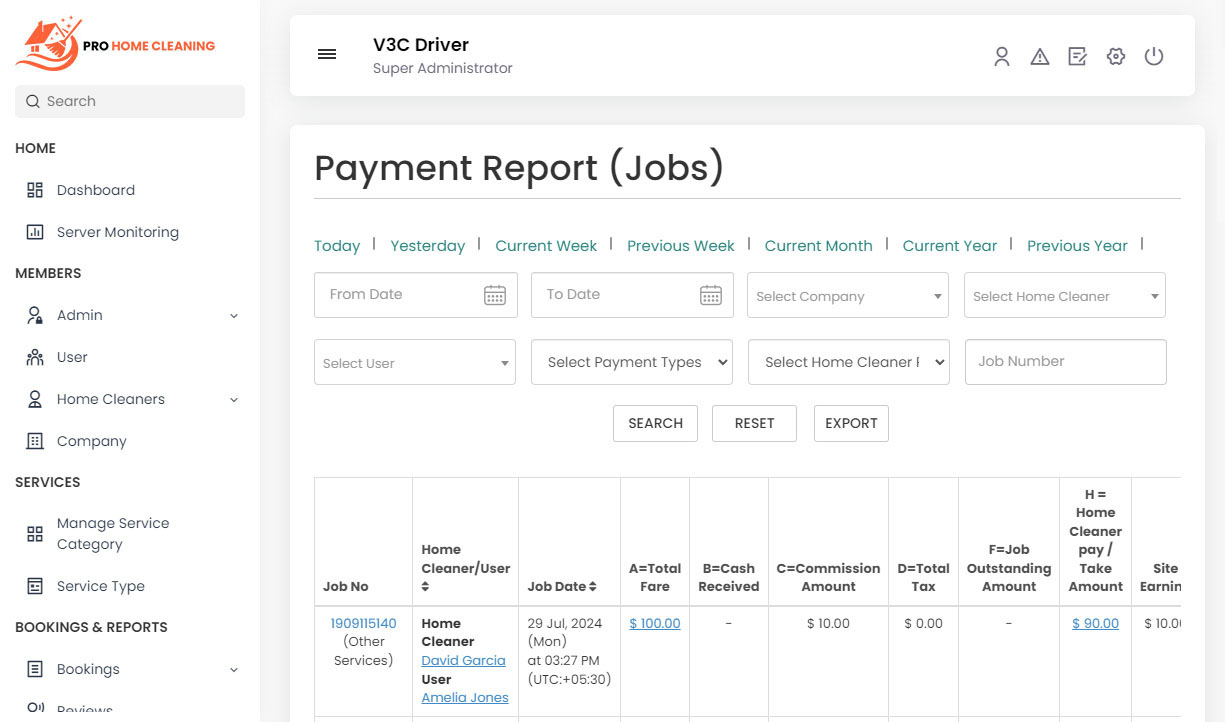This screenshot has width=1225, height=722.
Task: Switch to the Previous Week filter
Action: [681, 245]
